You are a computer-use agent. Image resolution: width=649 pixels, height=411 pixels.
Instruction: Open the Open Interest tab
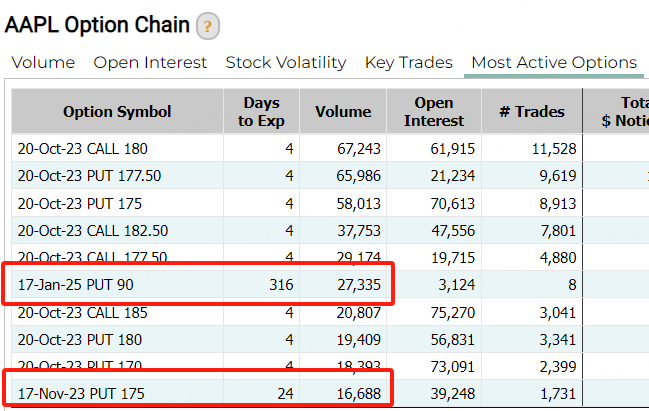click(x=150, y=63)
